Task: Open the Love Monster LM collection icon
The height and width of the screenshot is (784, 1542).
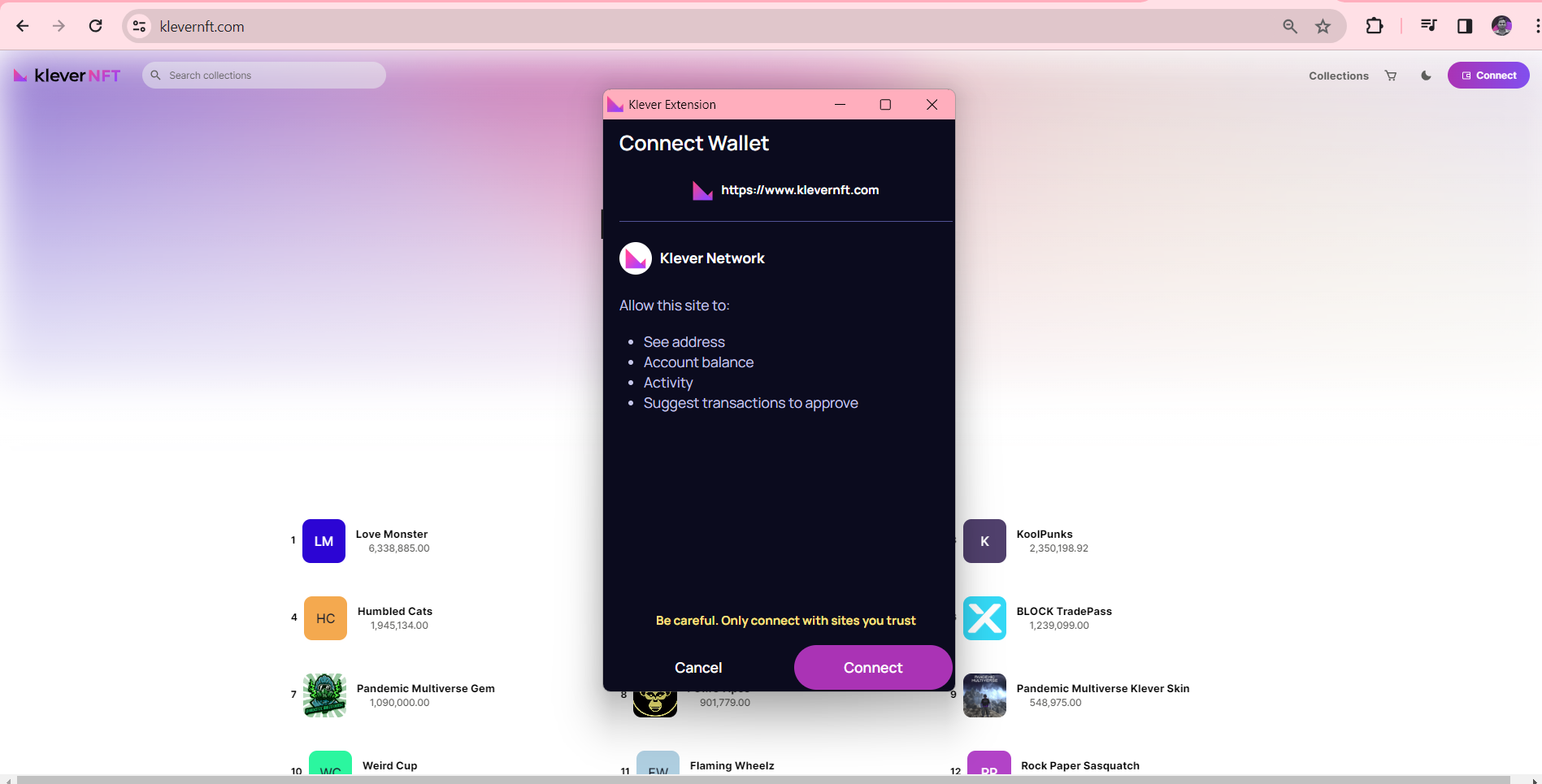Action: pos(324,541)
